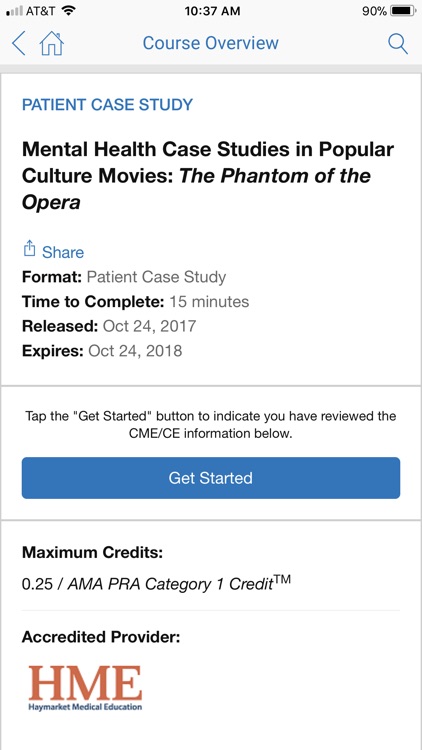This screenshot has height=750, width=422.
Task: Tap the search magnifier icon
Action: coord(398,44)
